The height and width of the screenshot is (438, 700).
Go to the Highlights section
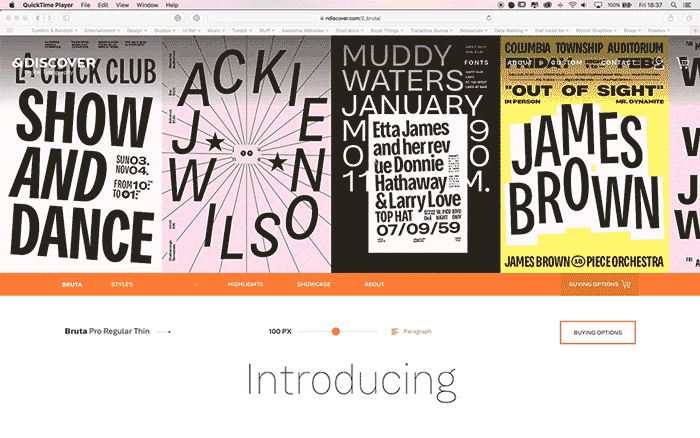click(x=245, y=284)
